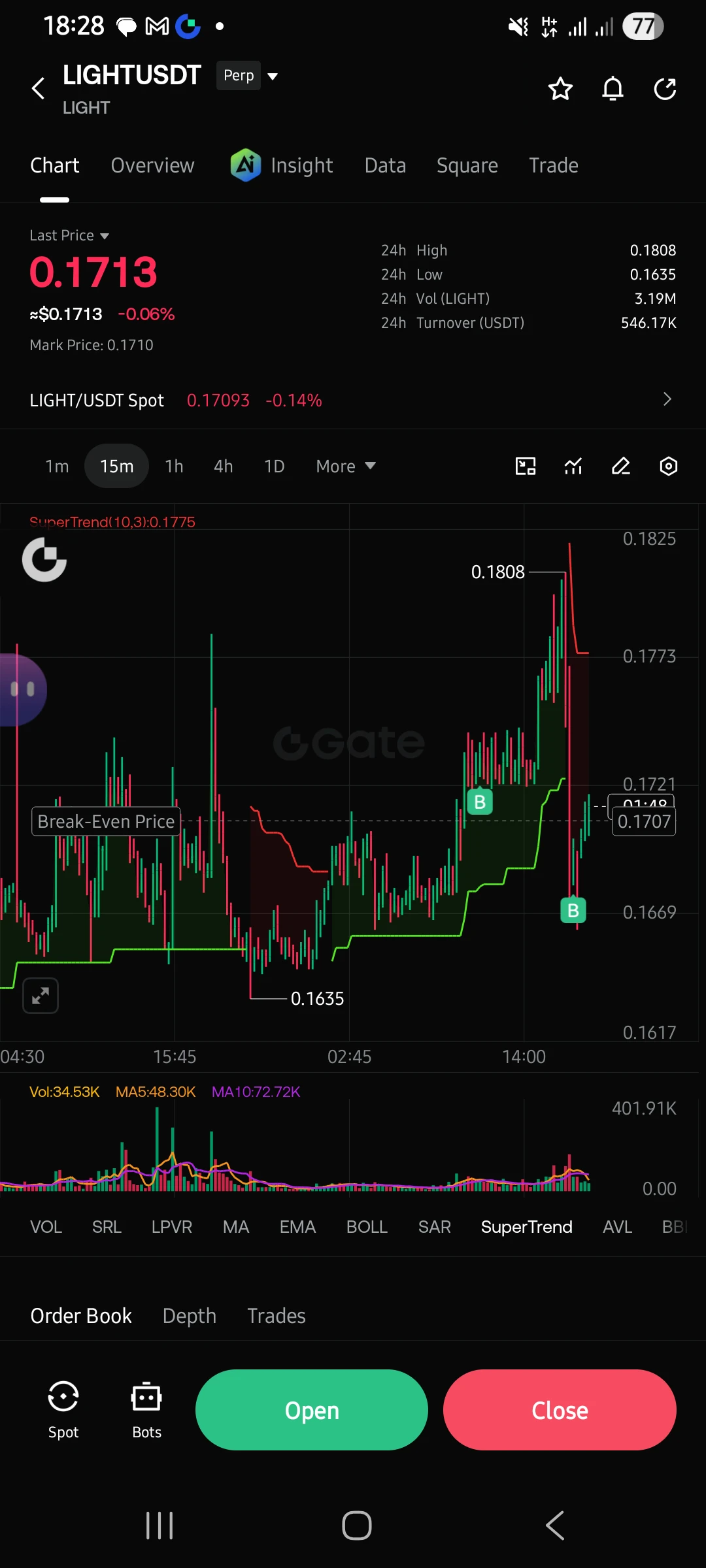Open Last Price dropdown
The image size is (706, 1568).
pos(69,235)
